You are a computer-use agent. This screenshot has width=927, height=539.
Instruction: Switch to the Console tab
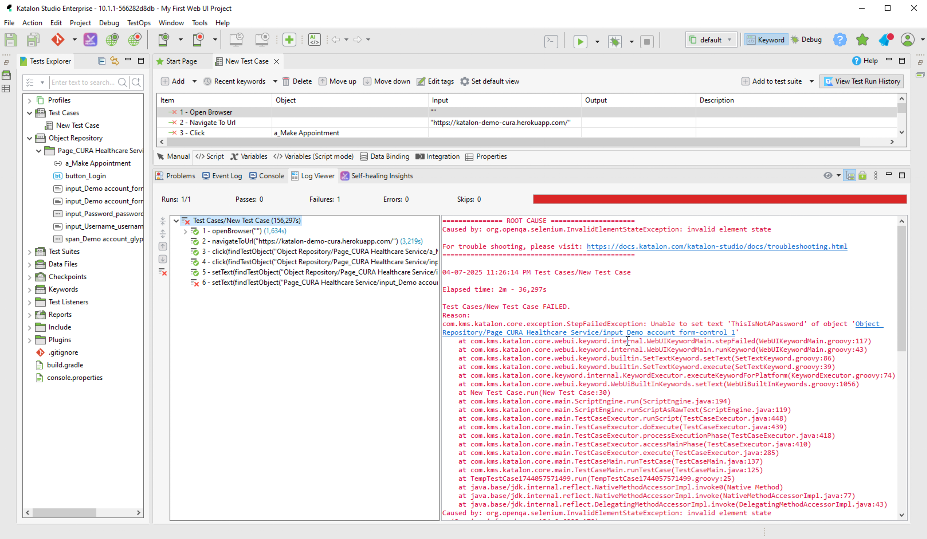267,175
